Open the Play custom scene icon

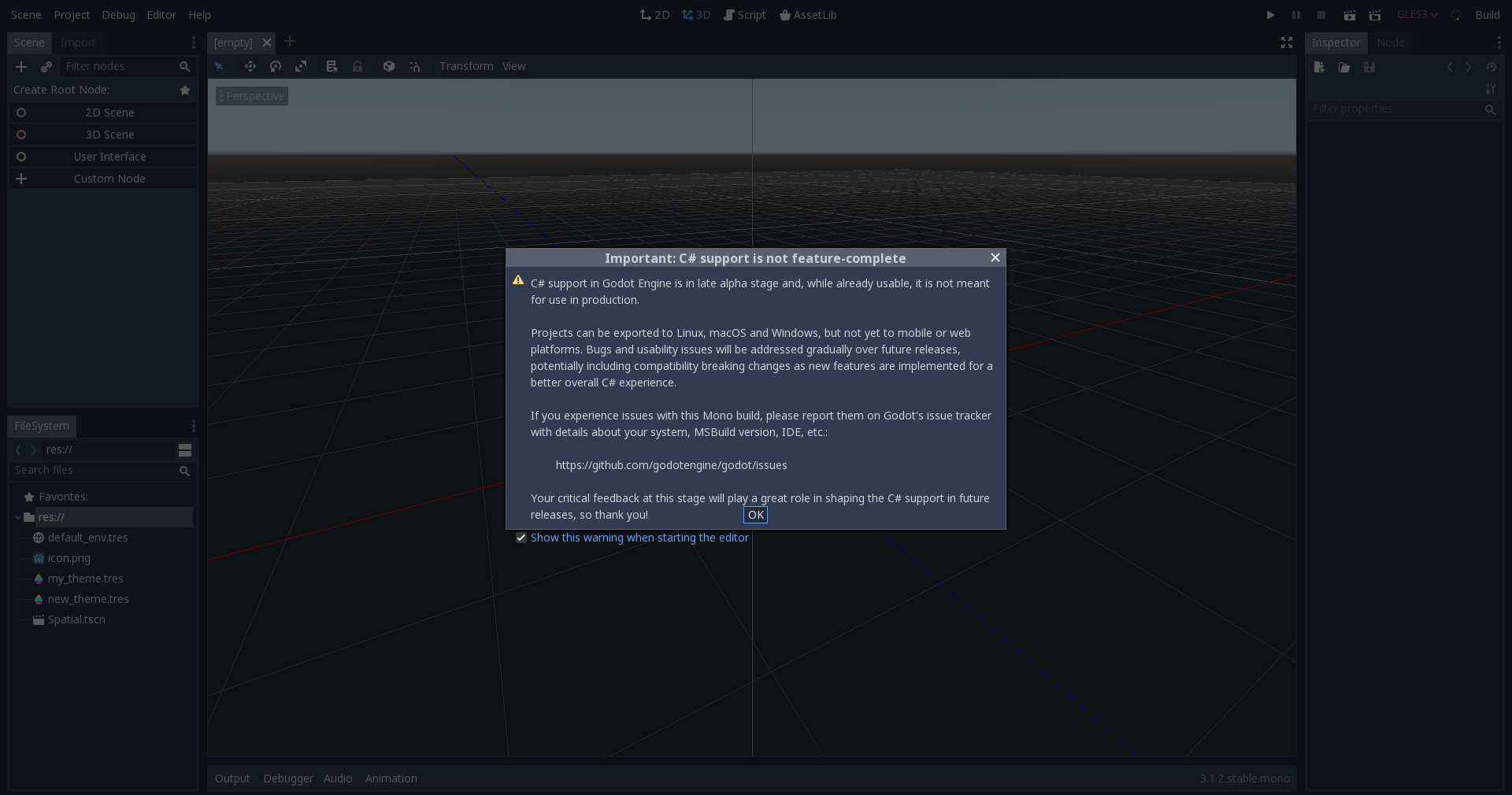[1374, 15]
